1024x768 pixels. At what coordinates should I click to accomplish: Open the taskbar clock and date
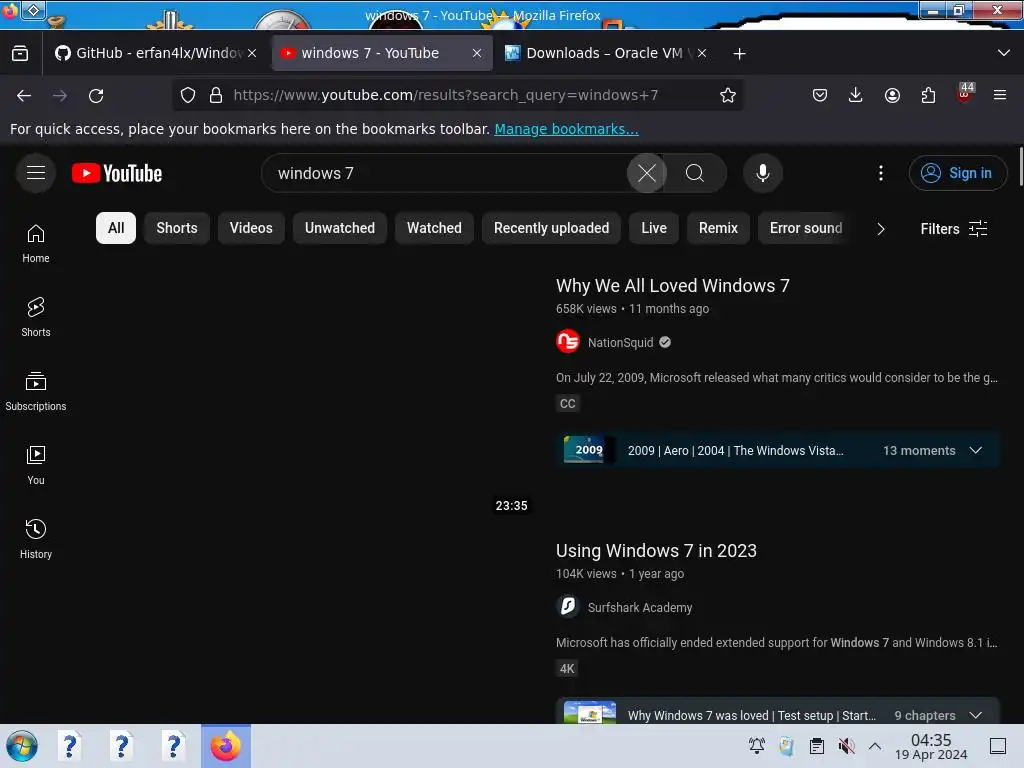931,746
